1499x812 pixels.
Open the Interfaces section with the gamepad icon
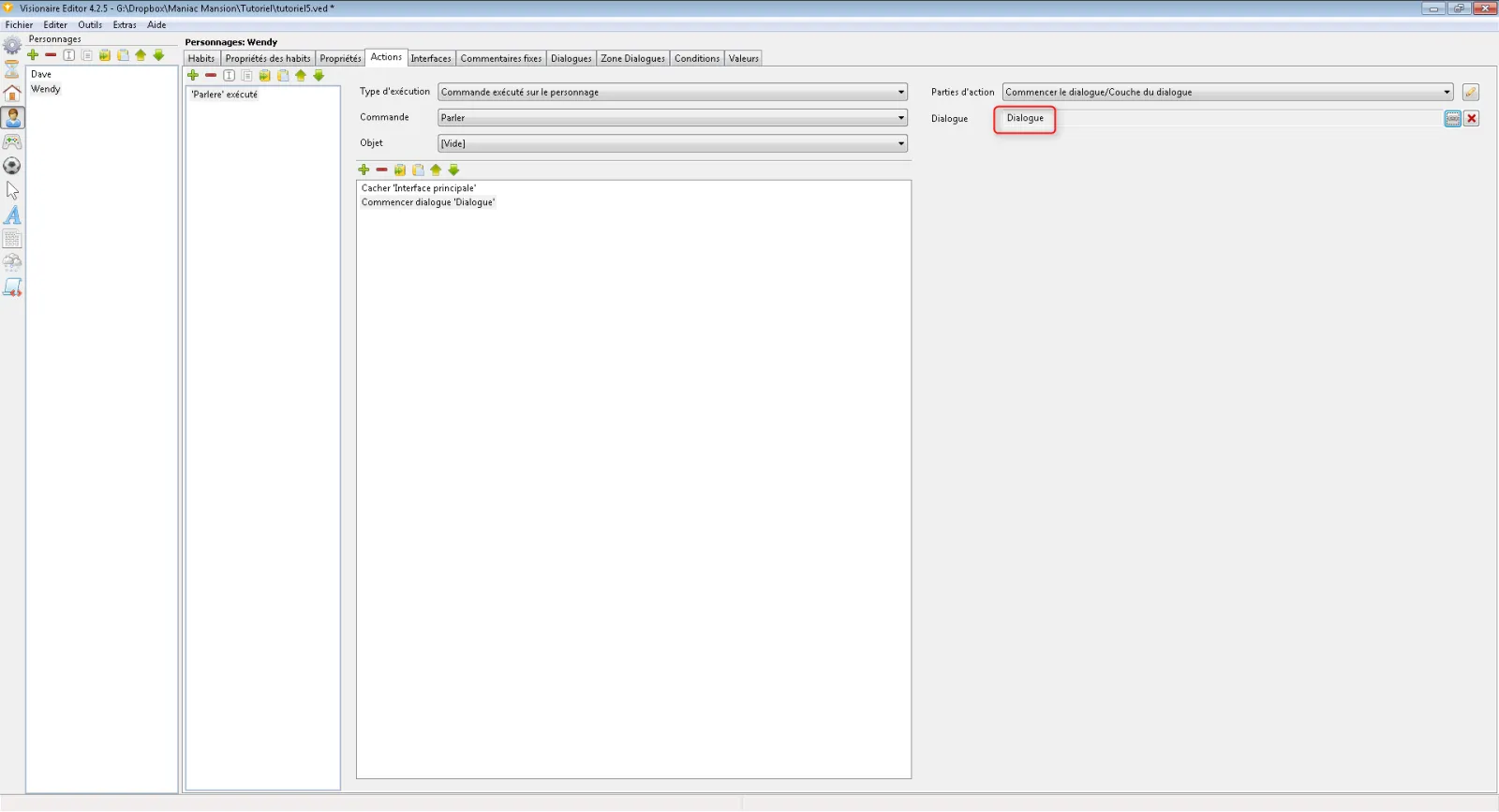(x=12, y=141)
